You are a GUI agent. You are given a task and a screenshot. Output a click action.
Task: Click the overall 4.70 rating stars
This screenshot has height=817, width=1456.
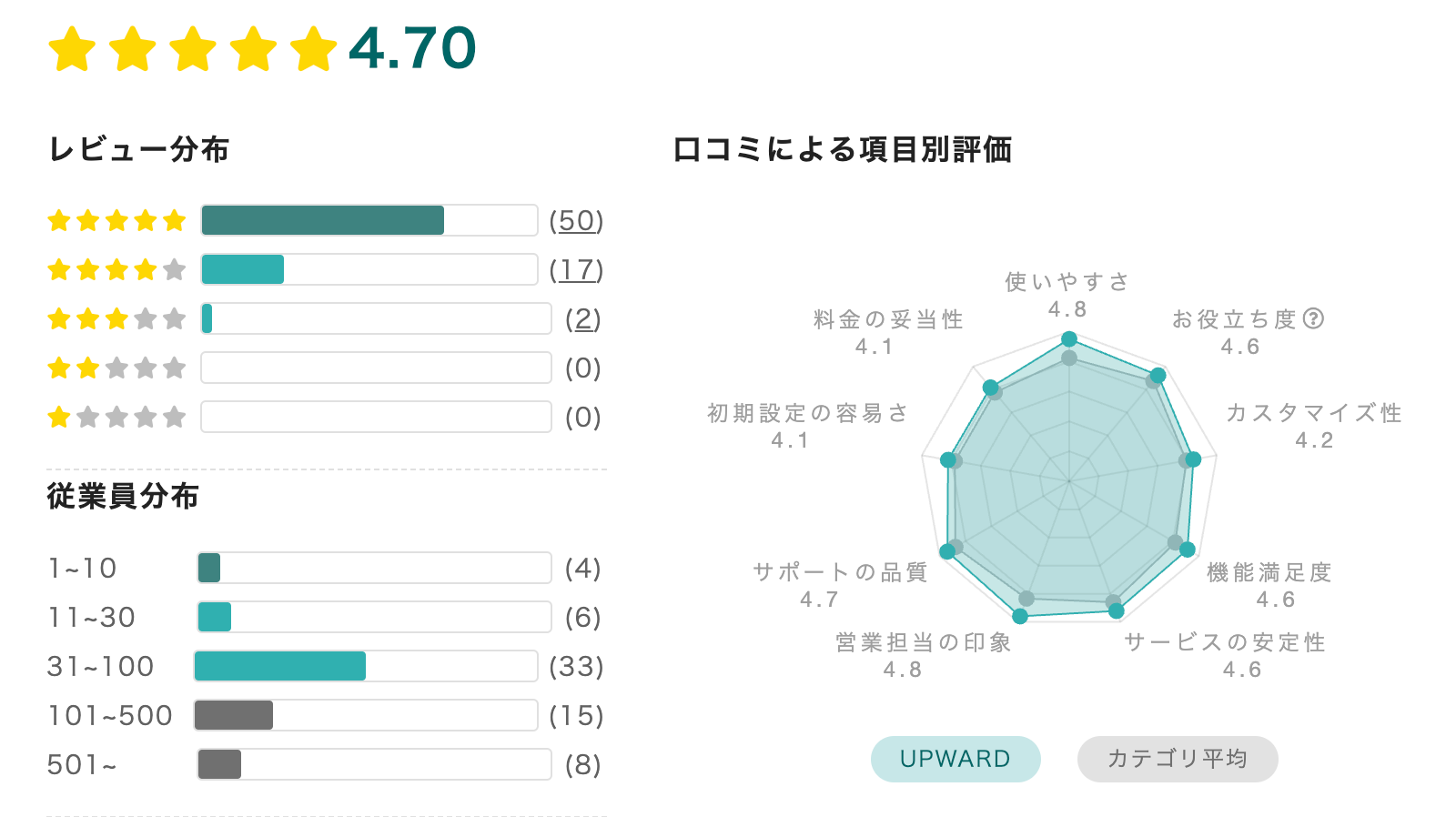point(193,48)
